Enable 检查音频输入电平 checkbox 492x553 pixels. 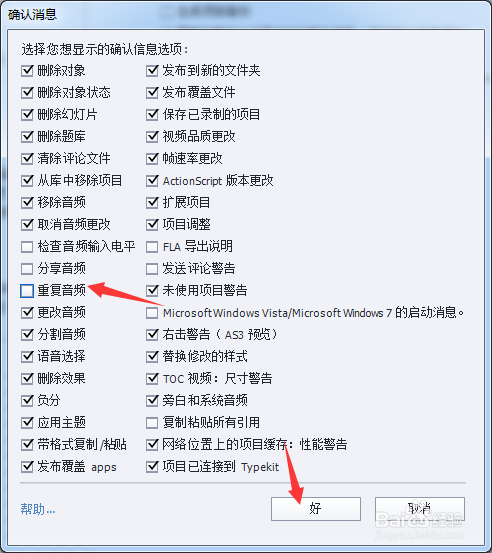coord(27,247)
